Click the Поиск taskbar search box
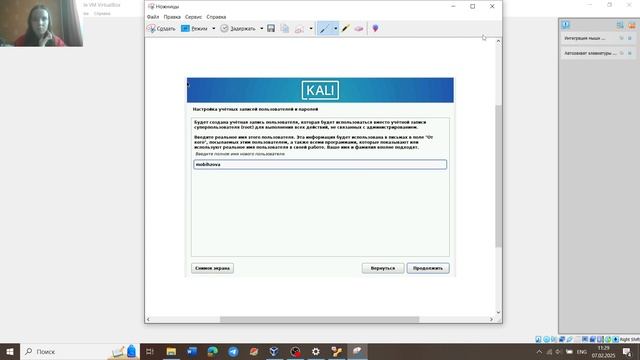The image size is (640, 360). coord(80,351)
